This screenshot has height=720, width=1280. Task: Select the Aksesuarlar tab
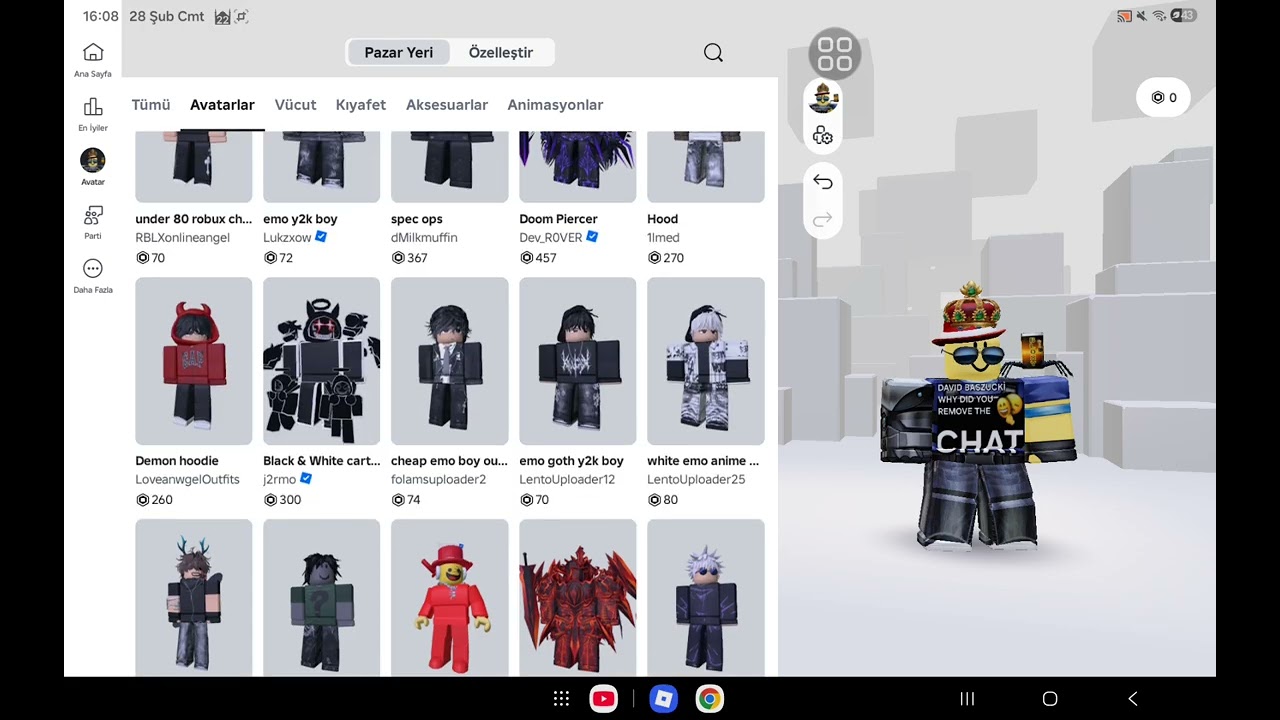point(447,105)
